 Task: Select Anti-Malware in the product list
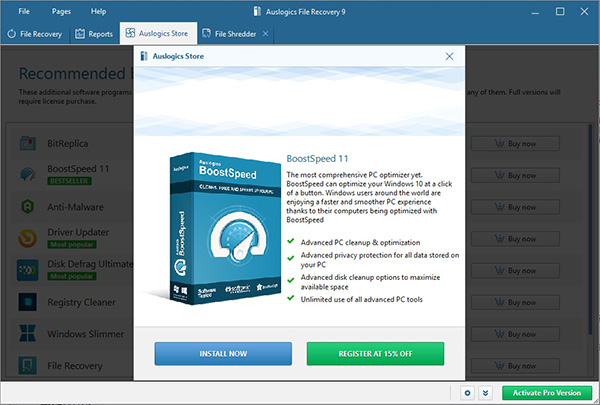(75, 207)
